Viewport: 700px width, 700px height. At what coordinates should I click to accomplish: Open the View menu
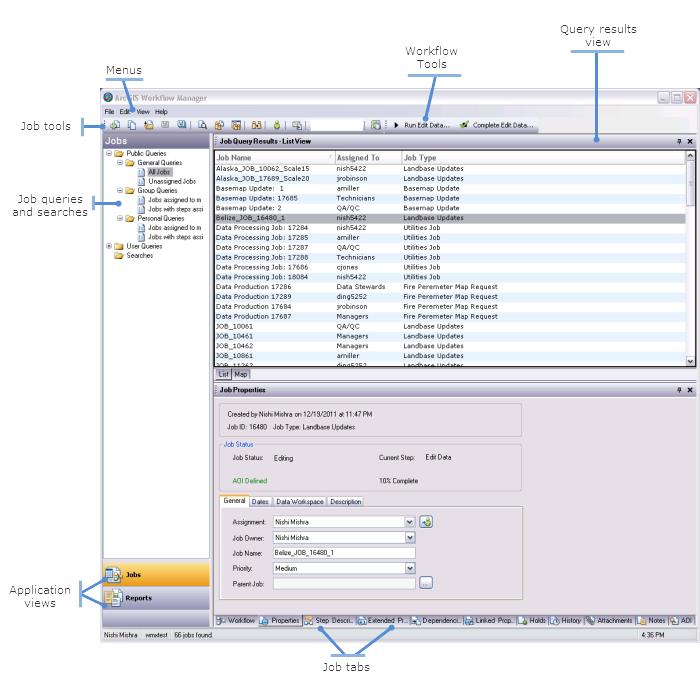[143, 112]
